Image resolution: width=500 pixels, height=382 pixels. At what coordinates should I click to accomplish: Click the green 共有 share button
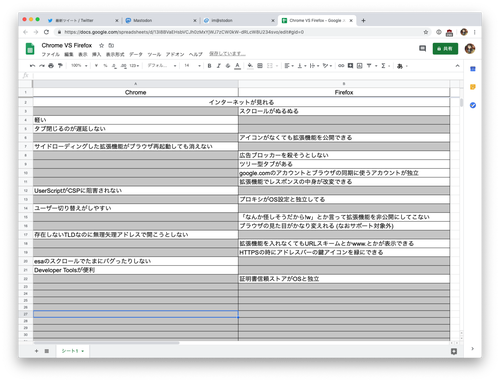pos(445,49)
